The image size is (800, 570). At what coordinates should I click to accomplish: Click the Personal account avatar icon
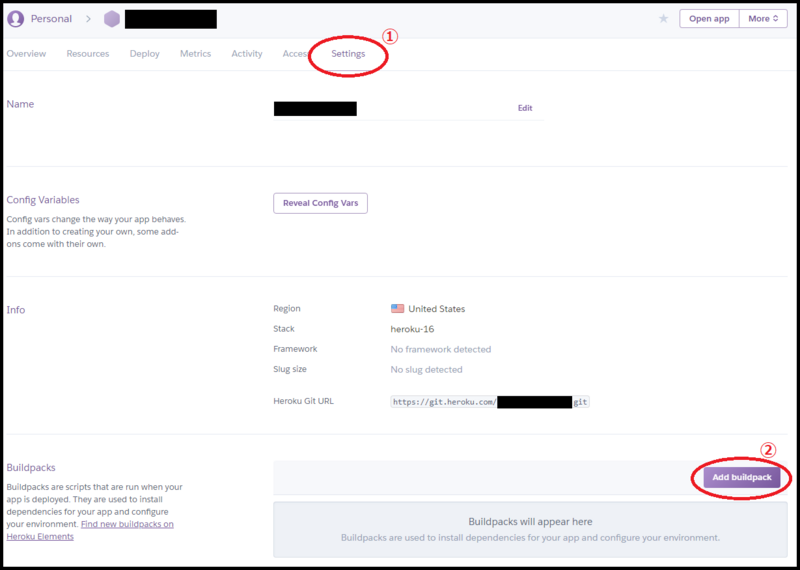pos(16,18)
